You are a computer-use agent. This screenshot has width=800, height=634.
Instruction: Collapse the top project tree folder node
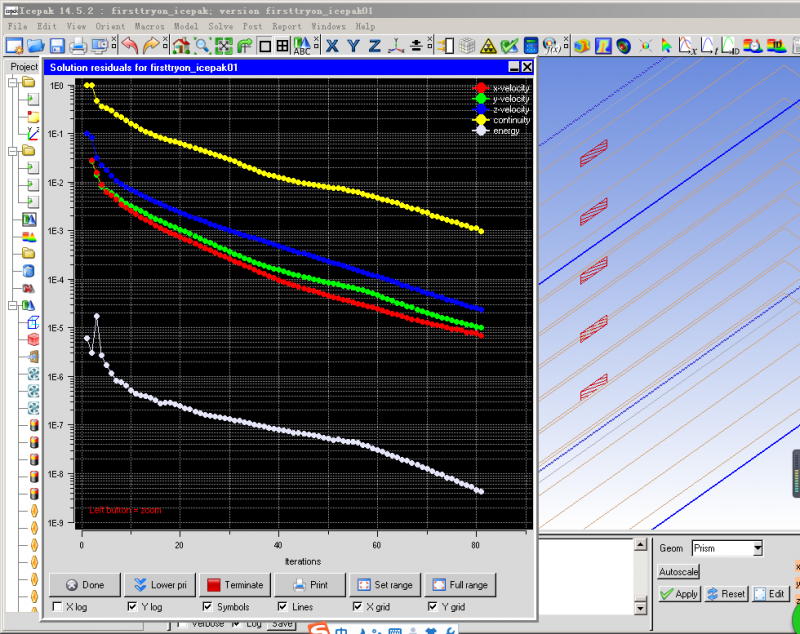pyautogui.click(x=12, y=84)
